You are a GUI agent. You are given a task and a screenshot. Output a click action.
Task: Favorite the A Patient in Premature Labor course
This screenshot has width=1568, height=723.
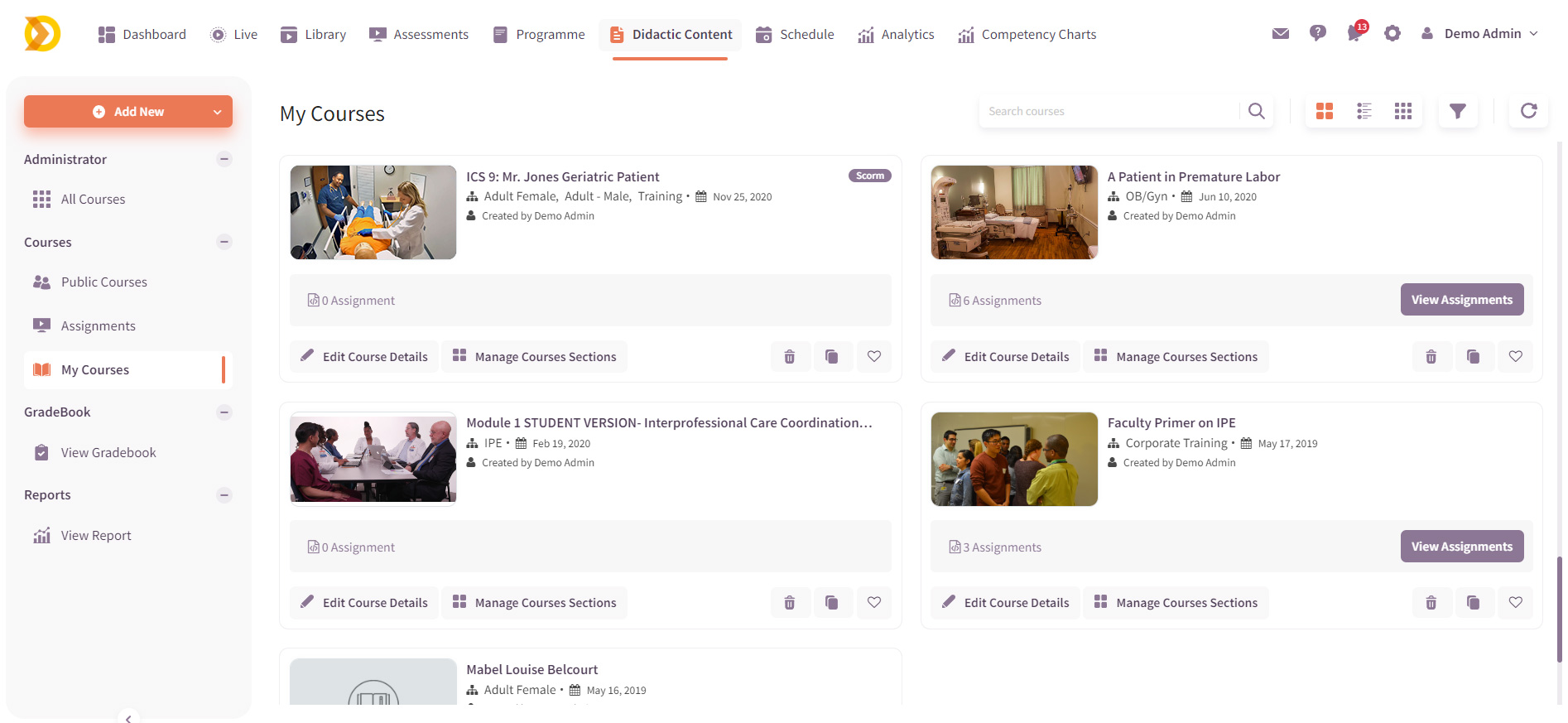pyautogui.click(x=1515, y=357)
